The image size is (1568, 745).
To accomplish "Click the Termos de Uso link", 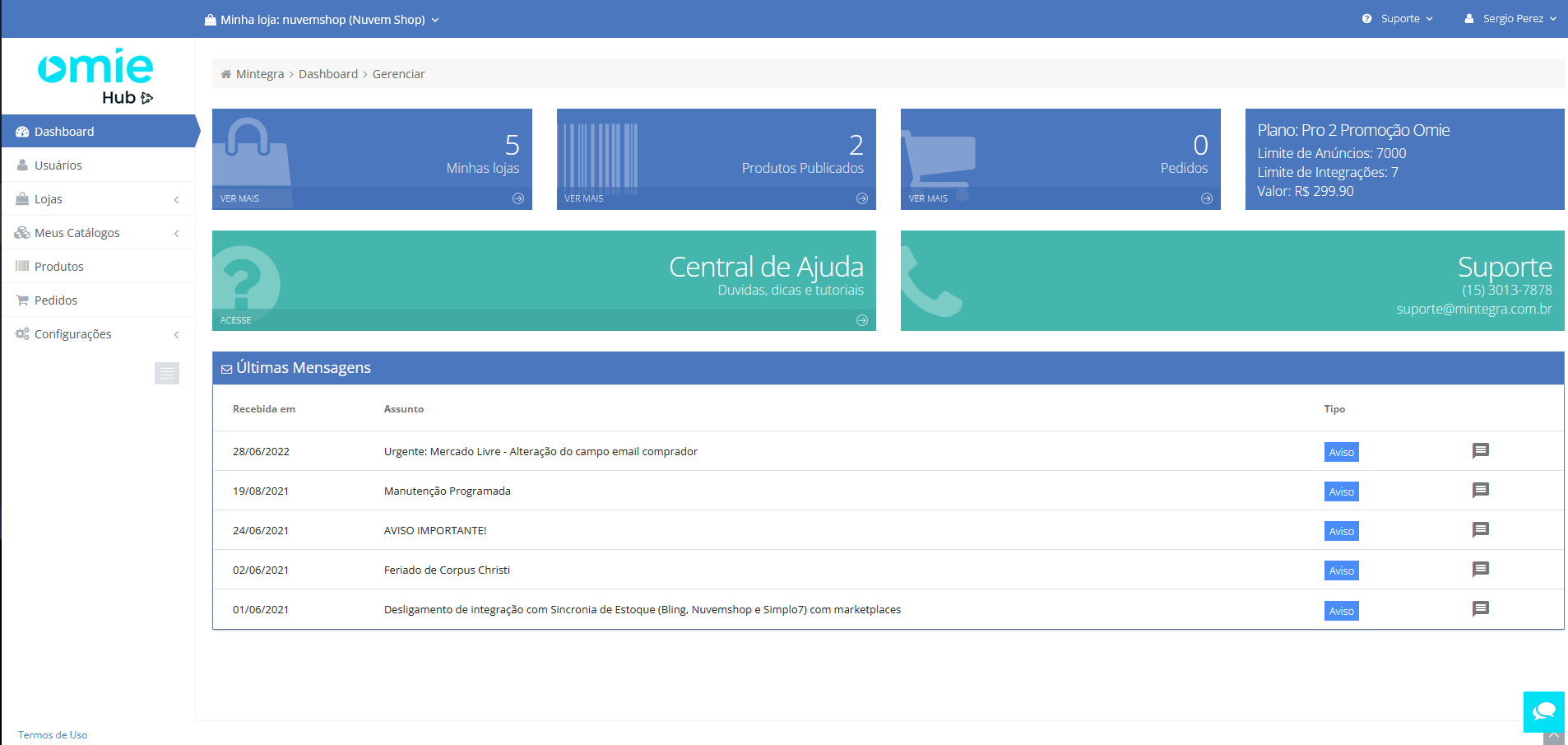I will pos(53,735).
